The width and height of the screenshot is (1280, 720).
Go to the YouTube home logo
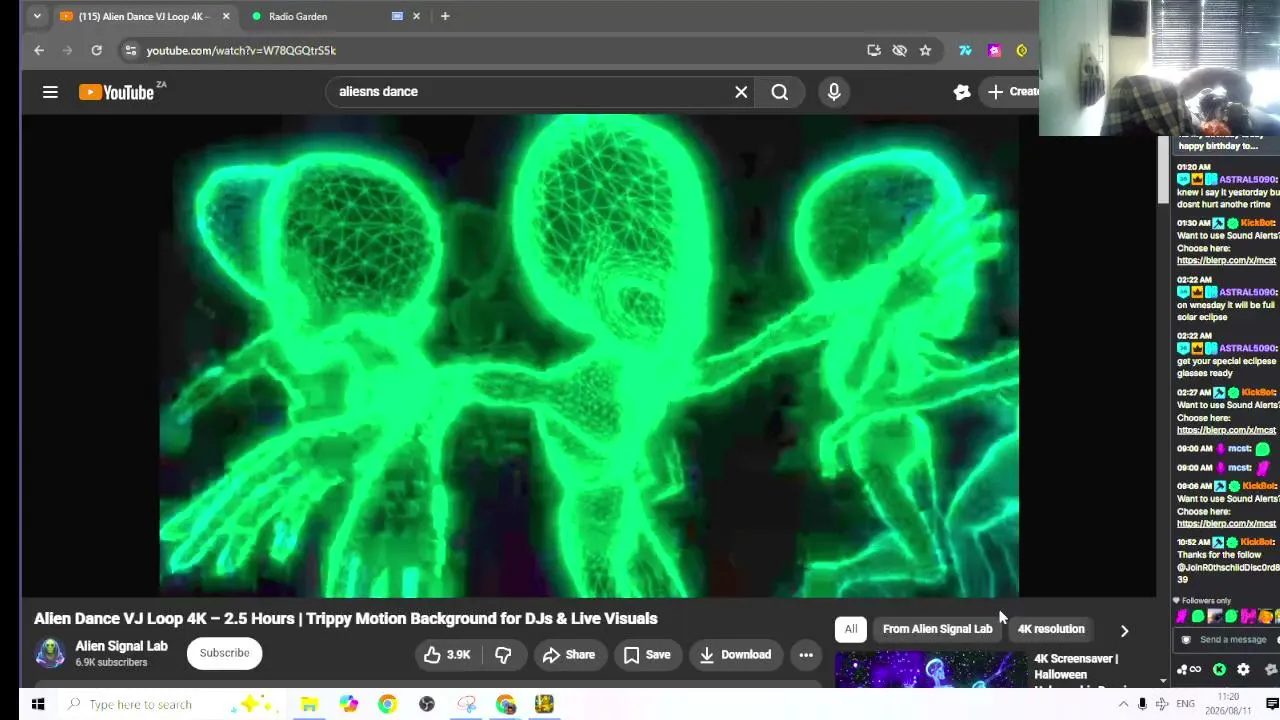pyautogui.click(x=117, y=92)
